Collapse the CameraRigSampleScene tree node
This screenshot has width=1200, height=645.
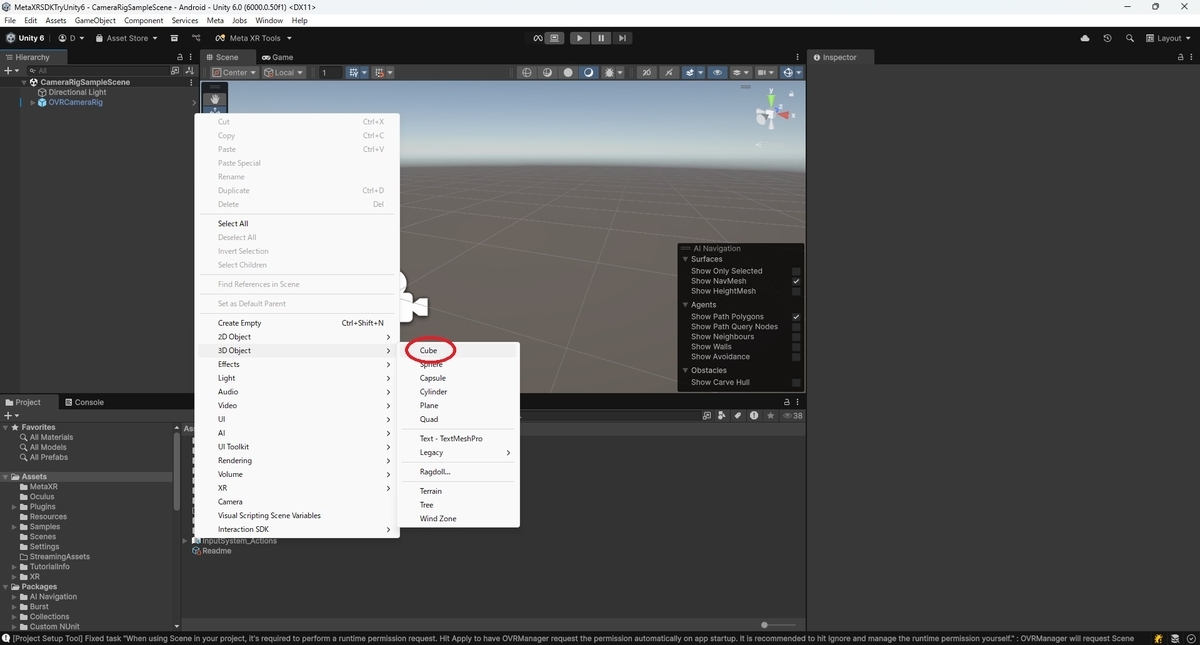25,82
